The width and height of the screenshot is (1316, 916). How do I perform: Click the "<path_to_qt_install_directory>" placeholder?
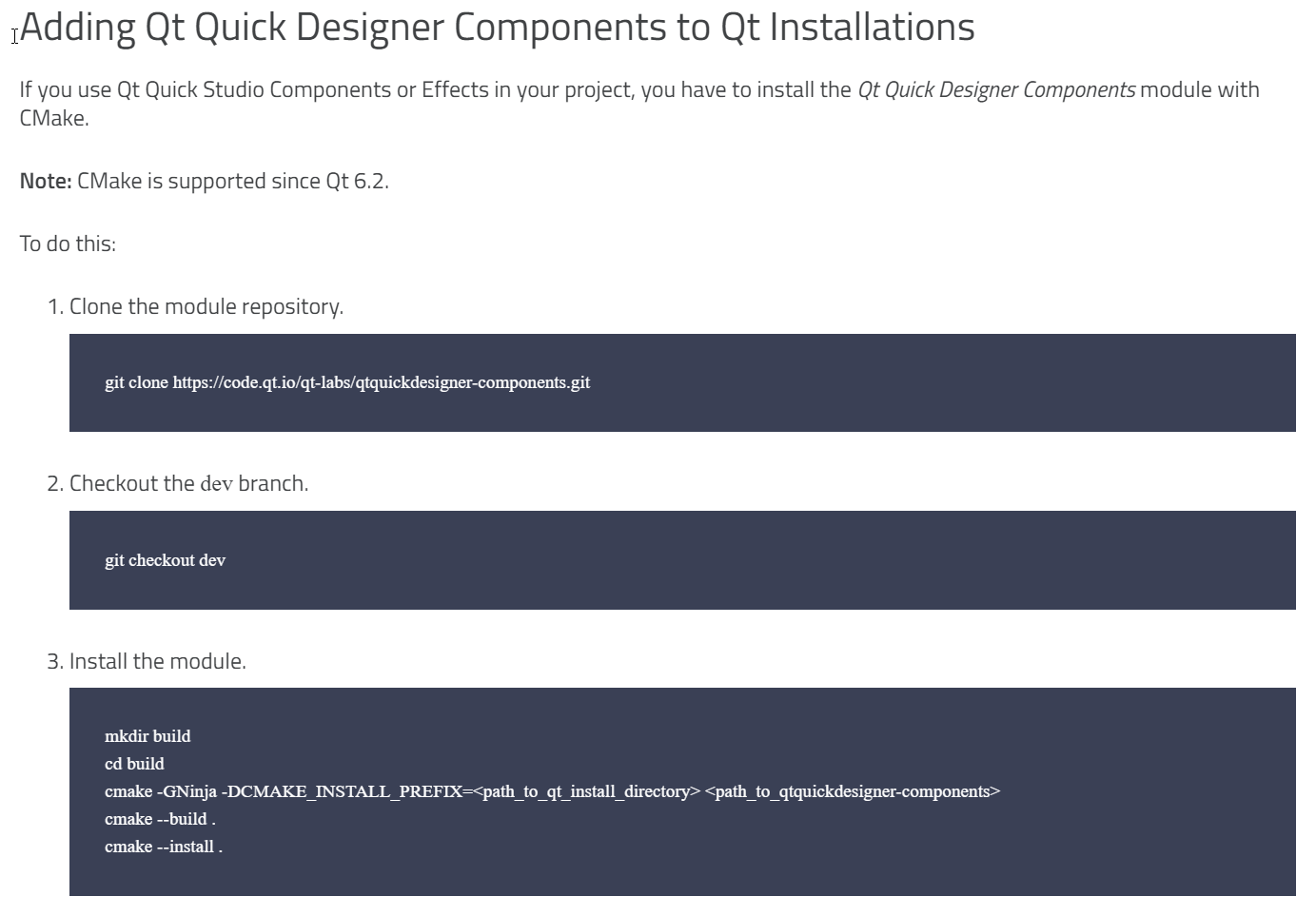[x=586, y=791]
